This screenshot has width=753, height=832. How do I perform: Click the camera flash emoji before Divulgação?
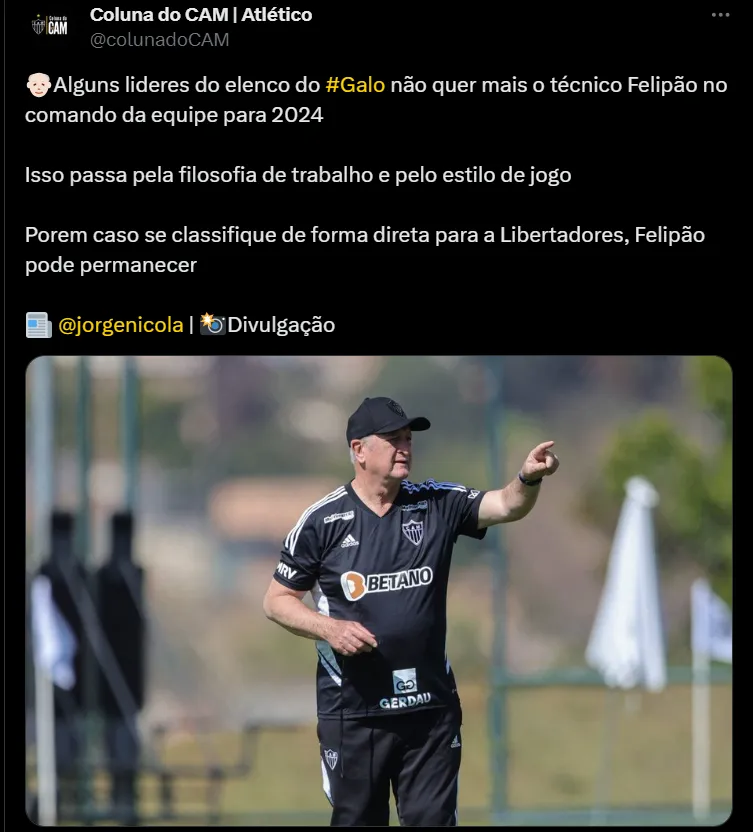pyautogui.click(x=213, y=324)
